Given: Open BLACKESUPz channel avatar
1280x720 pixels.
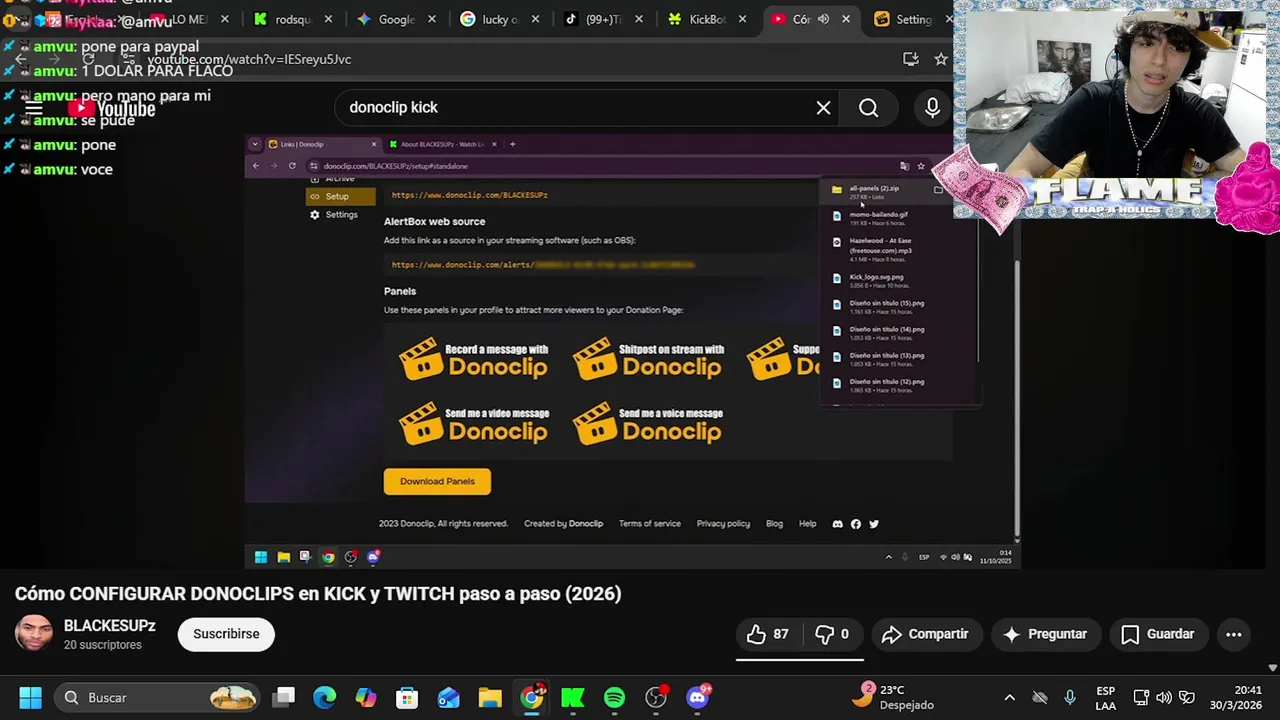Looking at the screenshot, I should click(x=34, y=634).
